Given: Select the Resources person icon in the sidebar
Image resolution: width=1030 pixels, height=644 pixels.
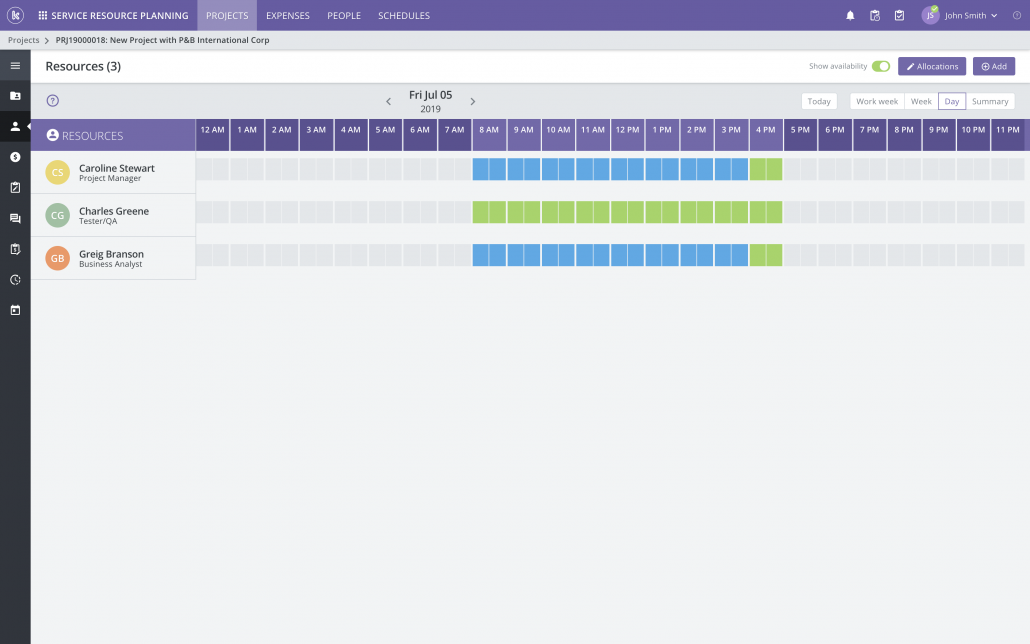Looking at the screenshot, I should [x=15, y=126].
